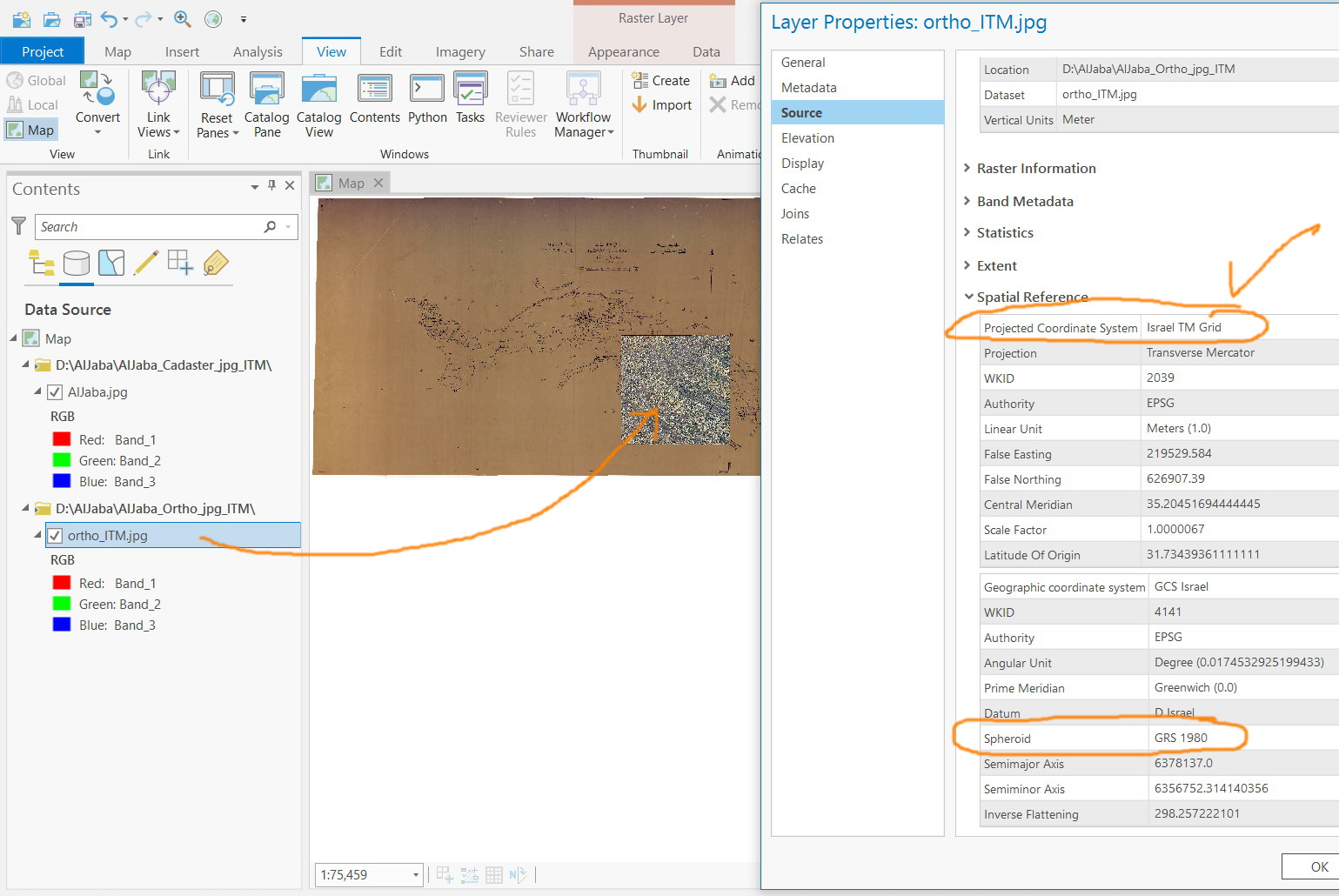Open the Imagery ribbon tab
1339x896 pixels.
pos(459,52)
